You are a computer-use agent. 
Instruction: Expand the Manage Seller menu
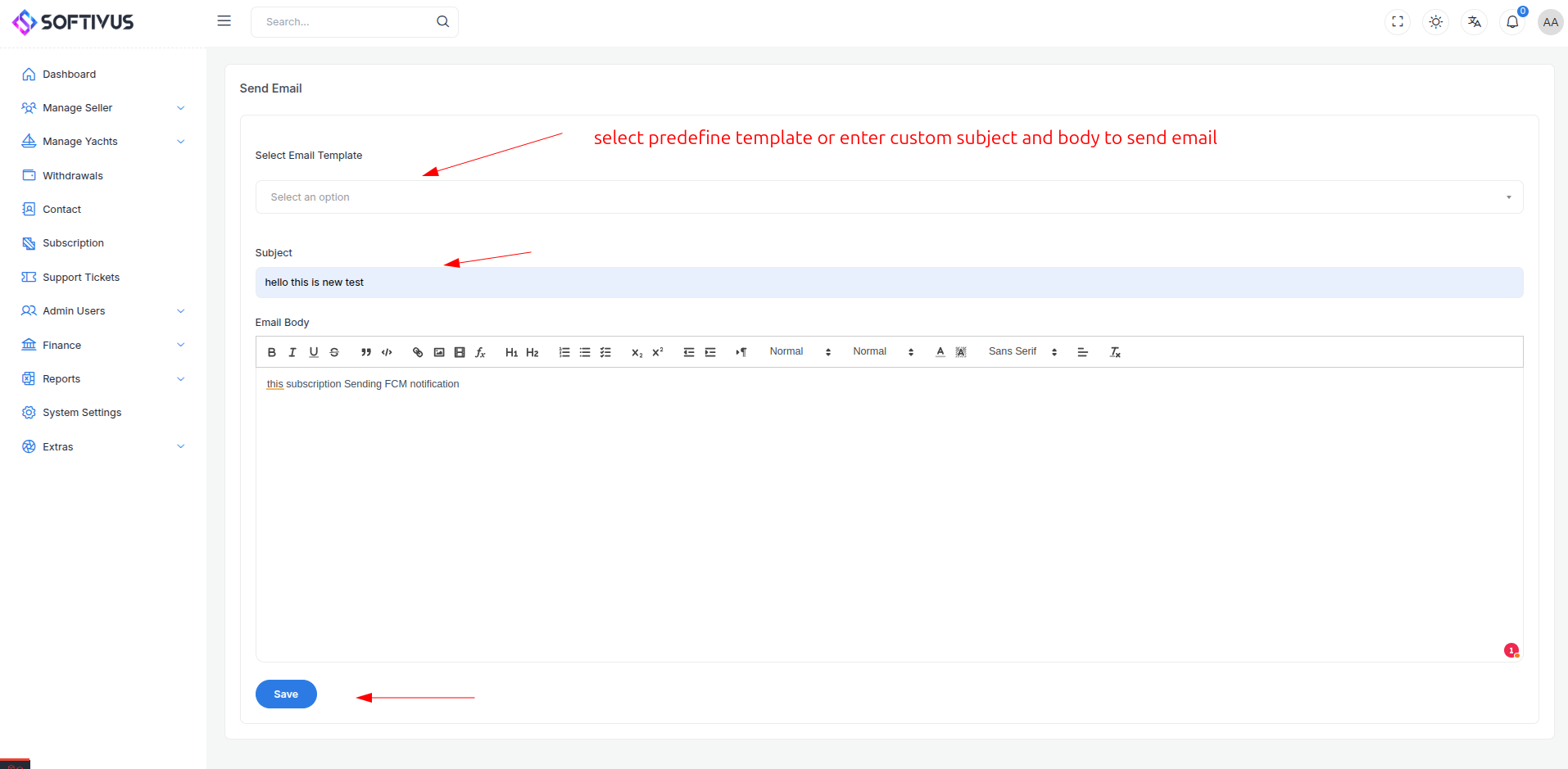click(103, 108)
